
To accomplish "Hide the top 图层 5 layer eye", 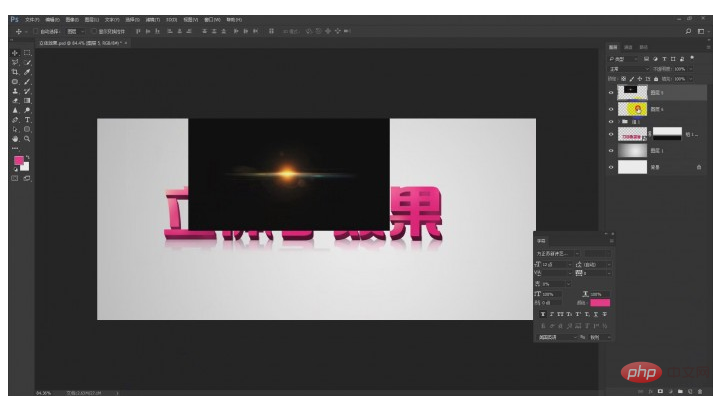I will (x=611, y=93).
